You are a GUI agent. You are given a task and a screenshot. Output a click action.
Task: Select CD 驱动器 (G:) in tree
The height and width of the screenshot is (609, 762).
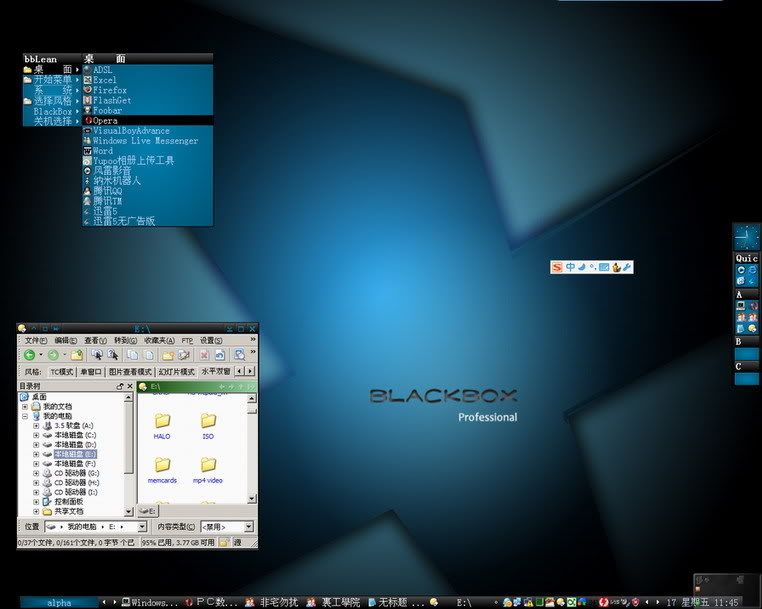(76, 473)
